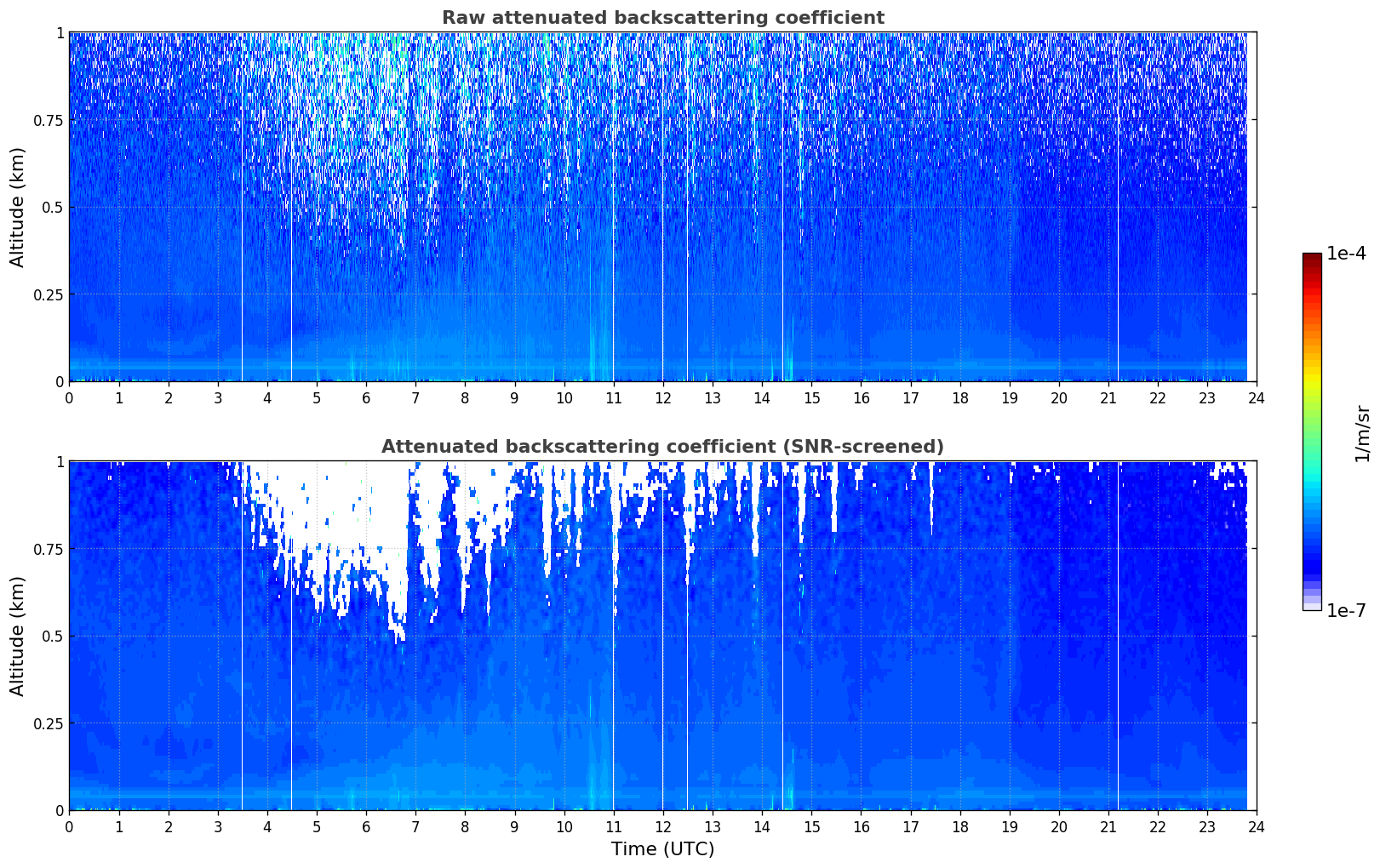Click hour tick '12' under the raw plot

click(x=662, y=397)
